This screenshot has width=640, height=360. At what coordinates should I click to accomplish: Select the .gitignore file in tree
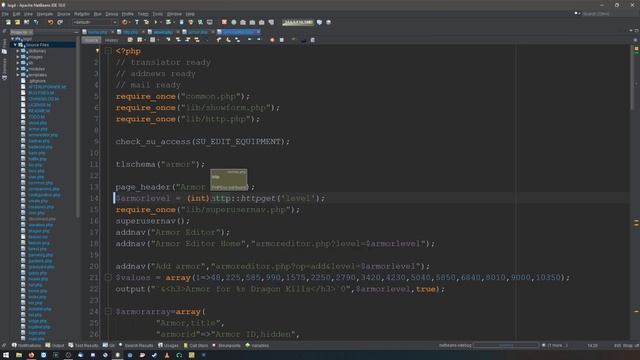37,81
